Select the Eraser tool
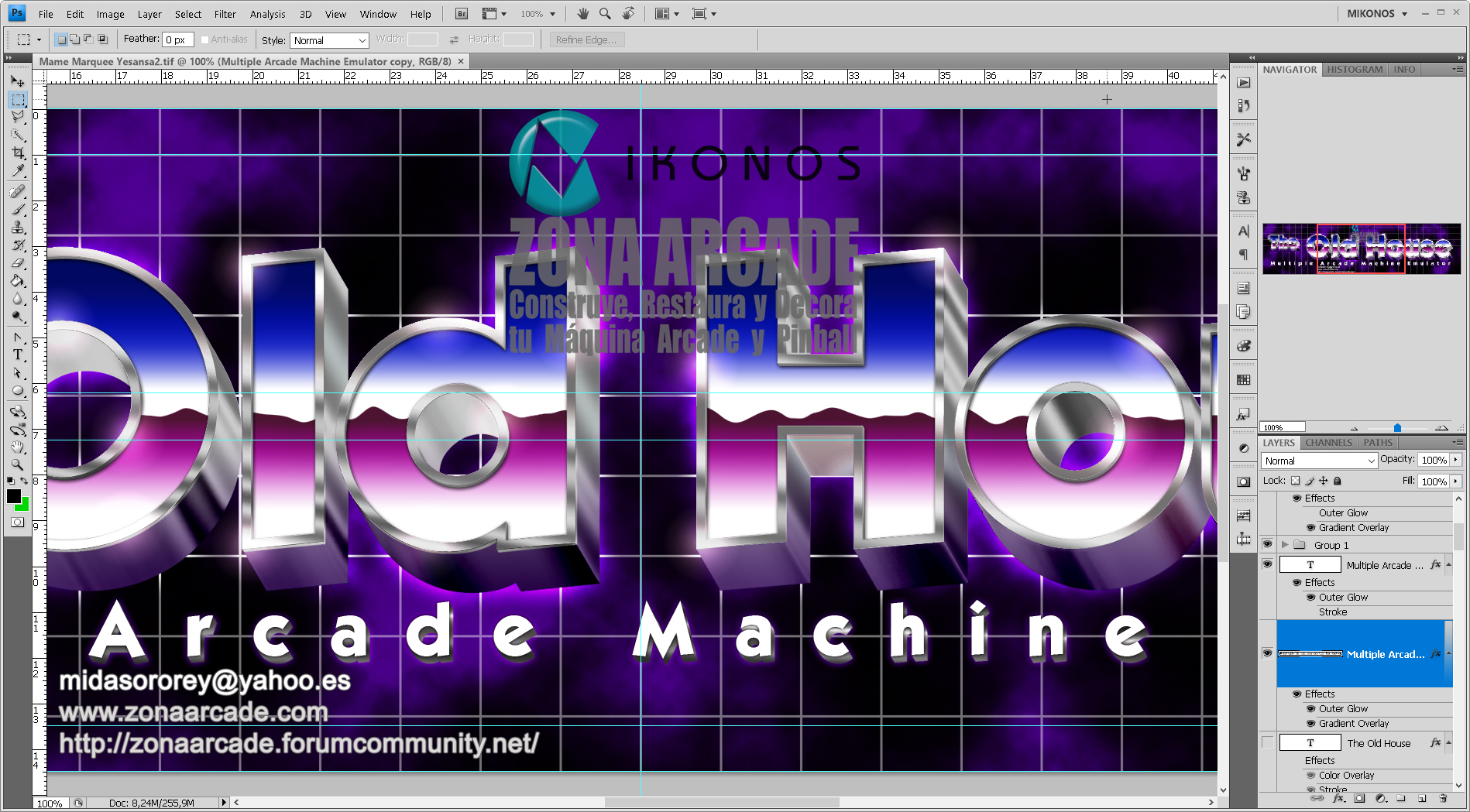The height and width of the screenshot is (812, 1470). pos(18,263)
